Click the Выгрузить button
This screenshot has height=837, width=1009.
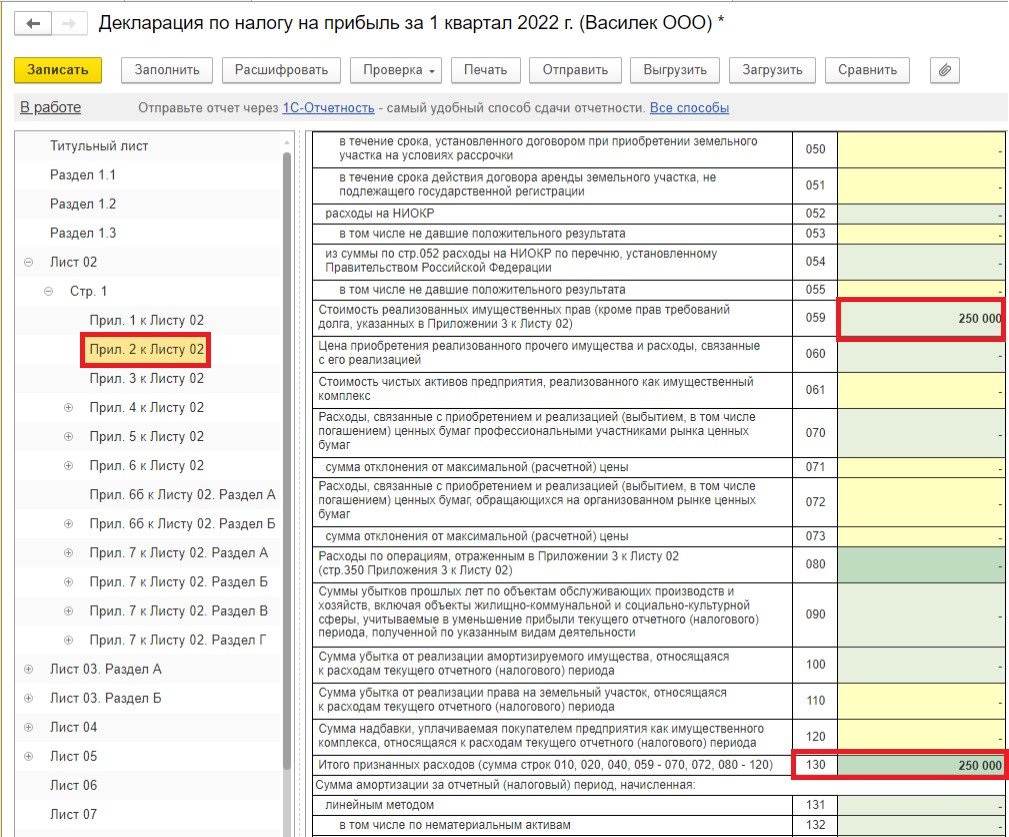tap(675, 70)
